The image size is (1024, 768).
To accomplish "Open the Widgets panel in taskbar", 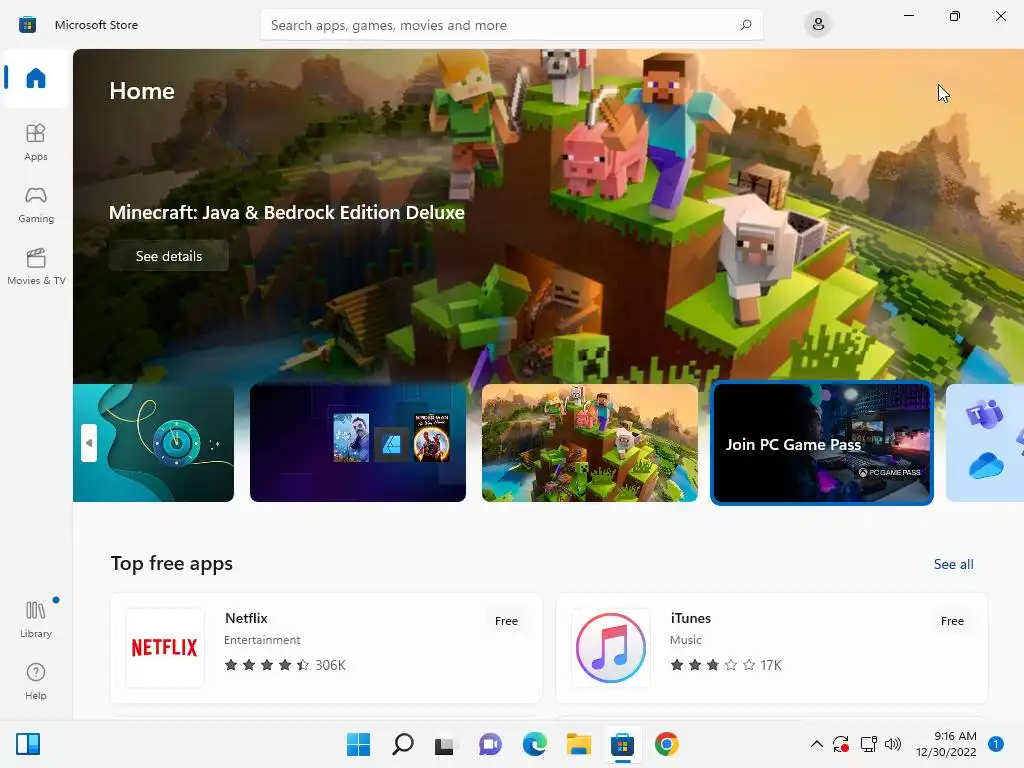I will pyautogui.click(x=28, y=744).
